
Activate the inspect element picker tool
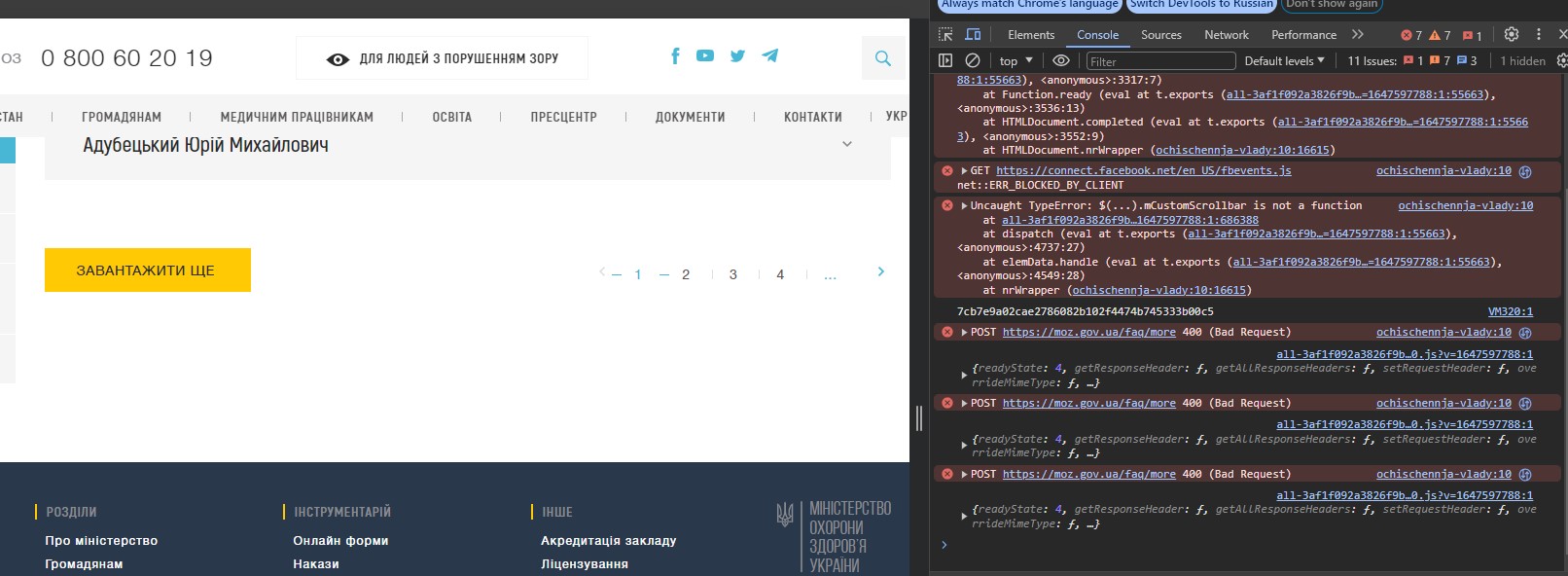(x=945, y=35)
